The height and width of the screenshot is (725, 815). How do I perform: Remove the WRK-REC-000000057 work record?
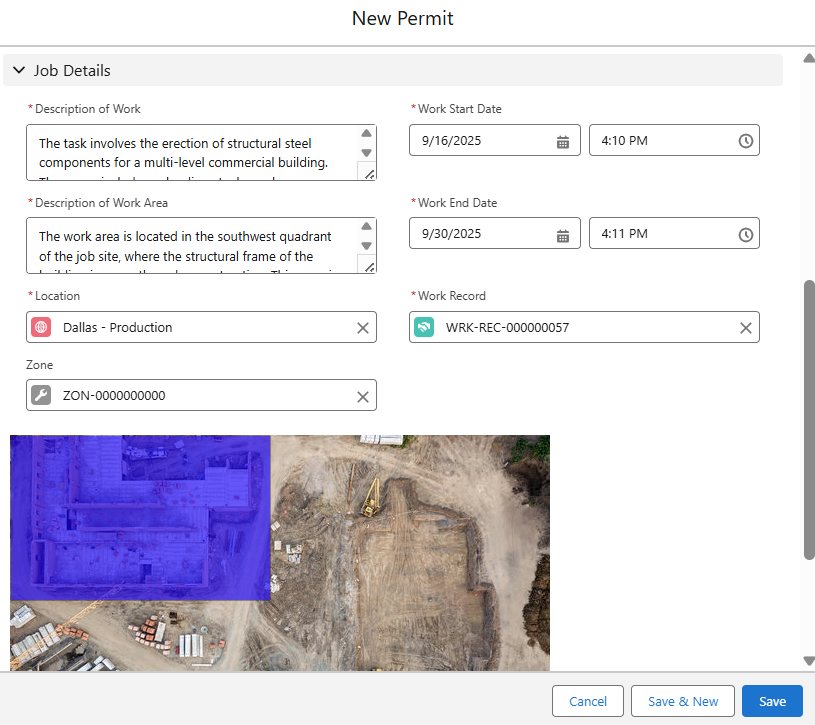(x=745, y=328)
